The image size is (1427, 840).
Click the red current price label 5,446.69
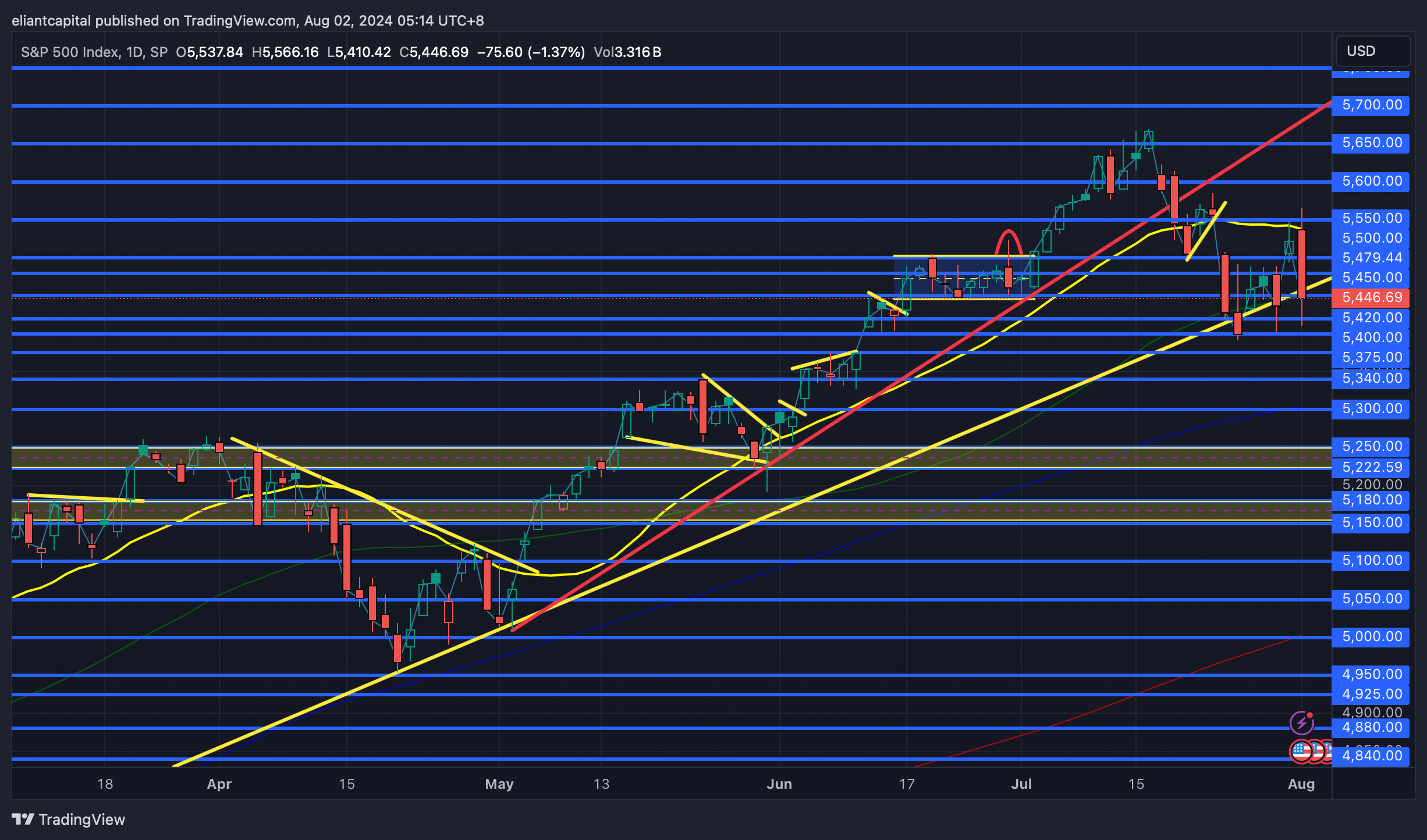1372,297
